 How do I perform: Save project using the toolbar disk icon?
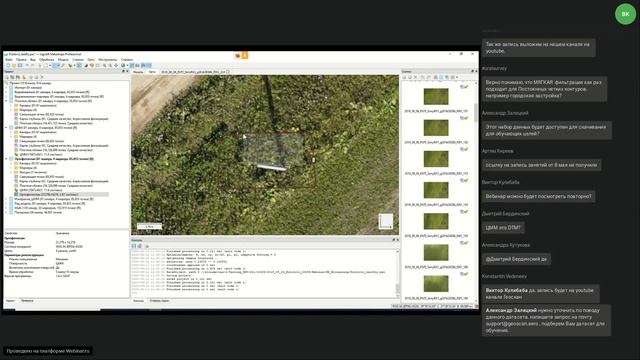20,65
